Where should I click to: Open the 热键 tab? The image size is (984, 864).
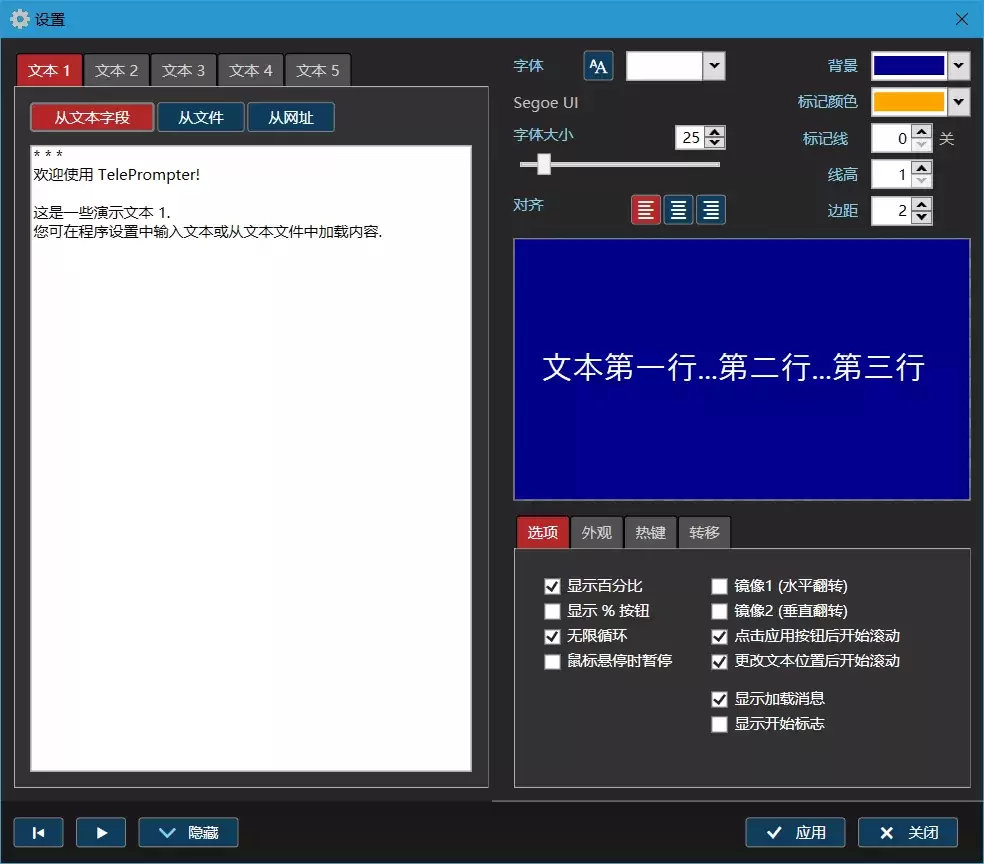[650, 533]
